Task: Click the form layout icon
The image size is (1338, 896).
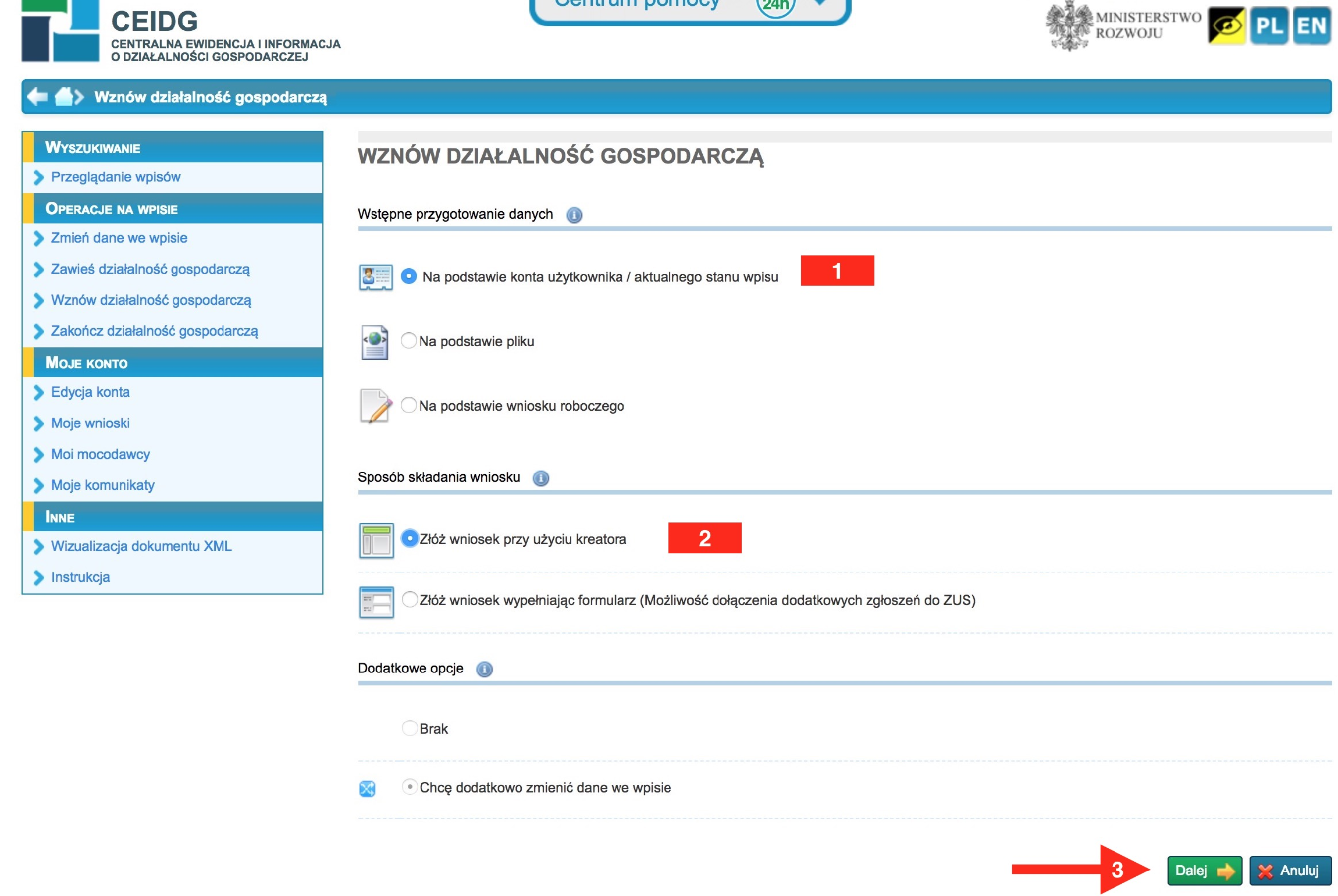Action: pos(376,602)
